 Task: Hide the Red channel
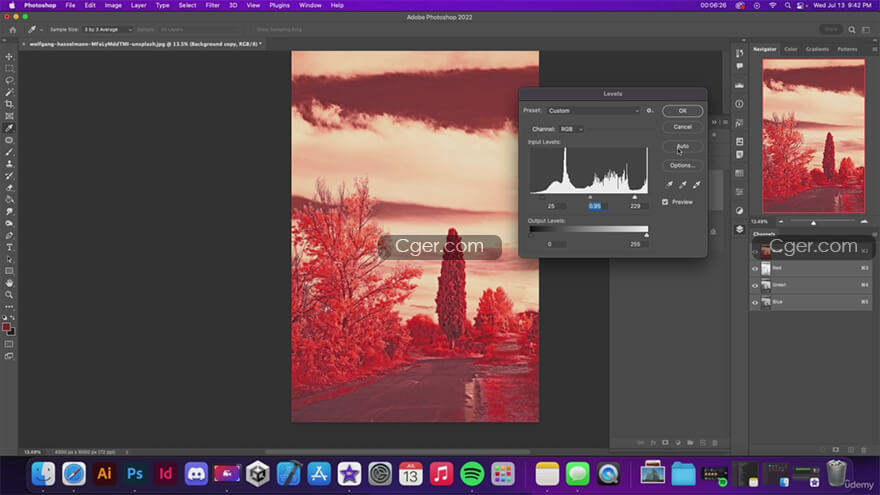click(755, 268)
